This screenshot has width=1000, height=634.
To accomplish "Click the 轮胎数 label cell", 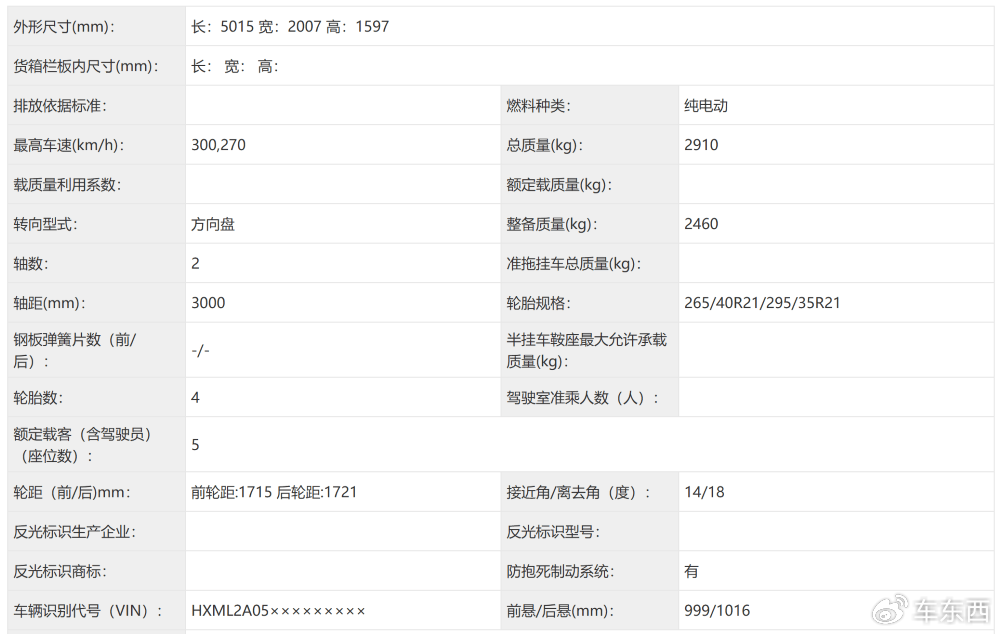I will coord(38,398).
